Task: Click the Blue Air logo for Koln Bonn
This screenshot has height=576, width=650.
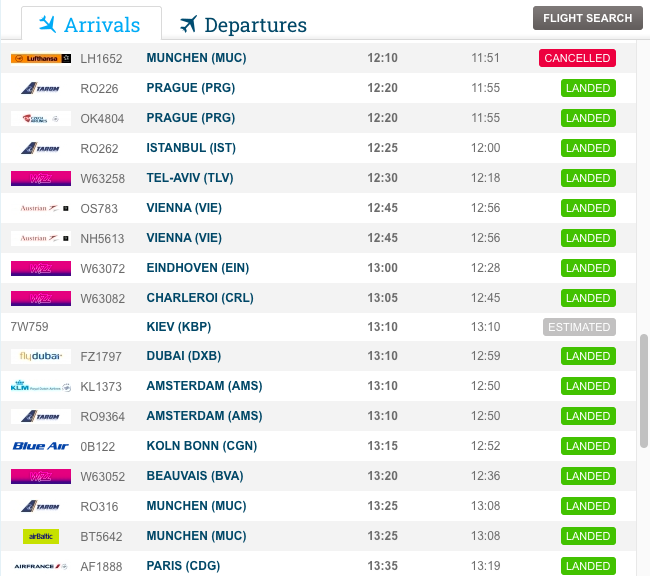Action: [x=41, y=446]
